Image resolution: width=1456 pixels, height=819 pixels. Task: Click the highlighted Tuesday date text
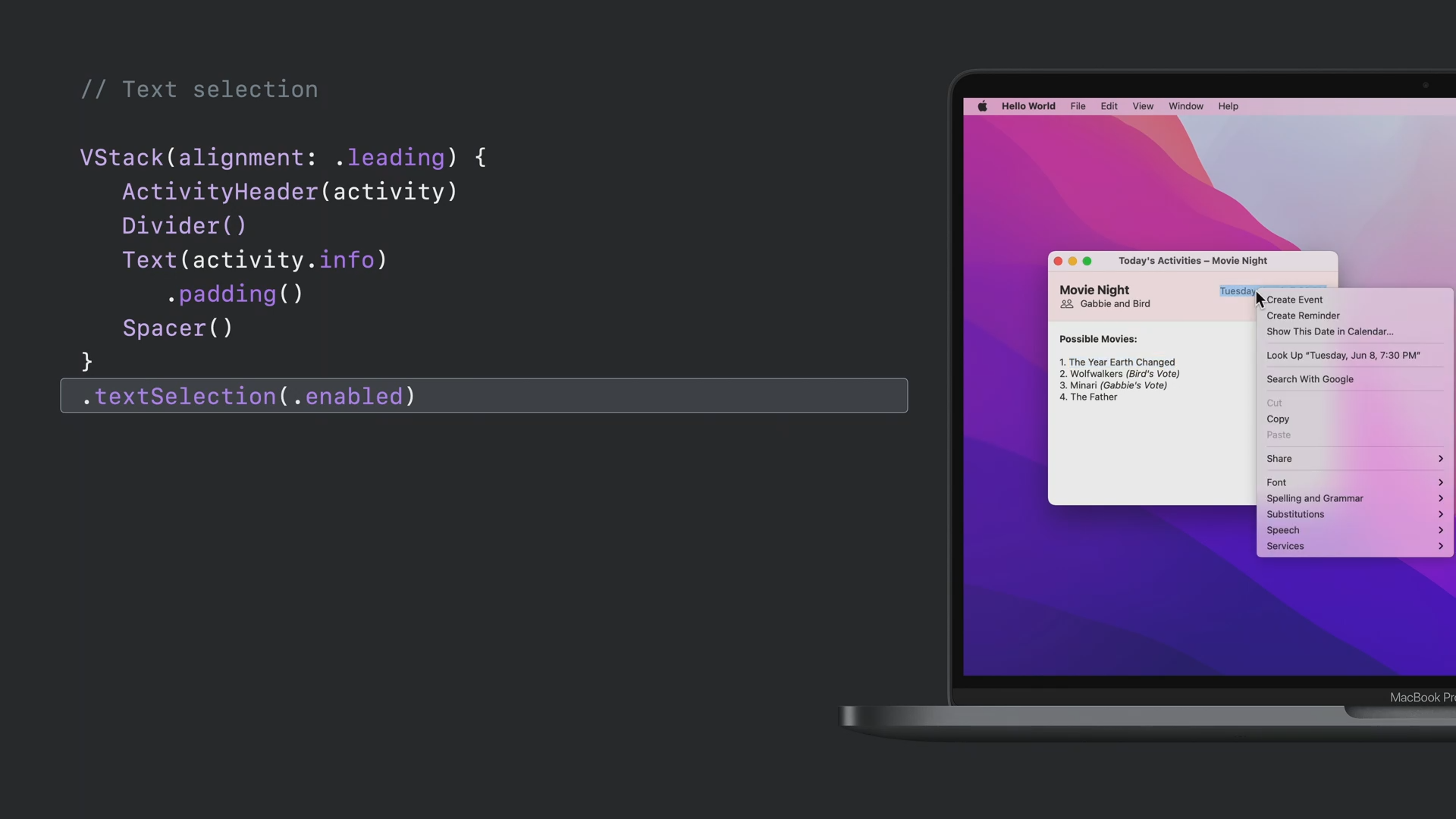1236,291
